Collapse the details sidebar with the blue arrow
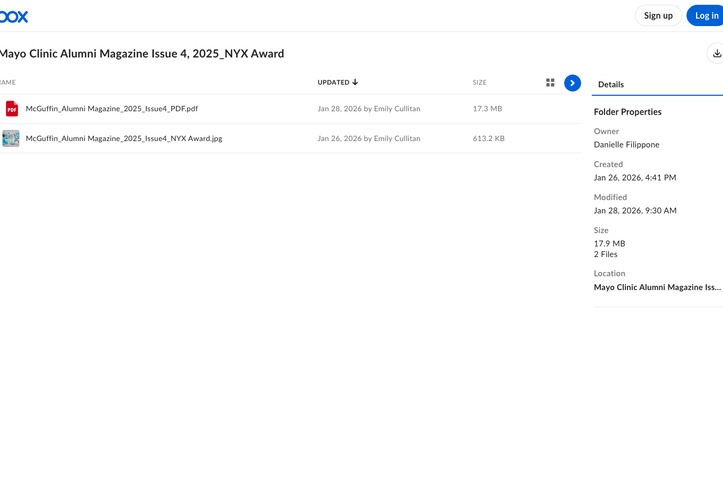This screenshot has width=723, height=479. coord(572,83)
